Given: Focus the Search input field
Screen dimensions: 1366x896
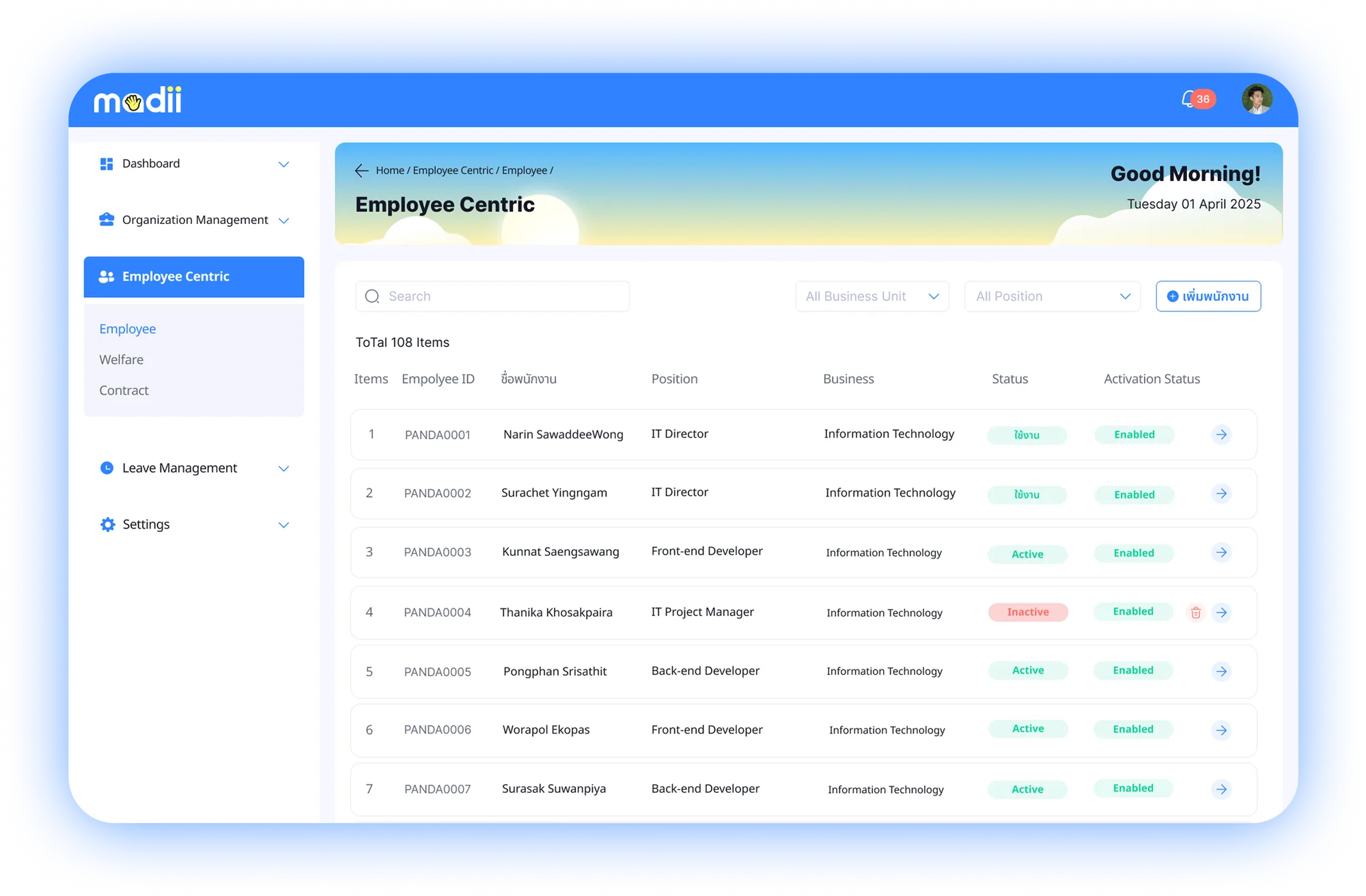Looking at the screenshot, I should click(x=492, y=296).
